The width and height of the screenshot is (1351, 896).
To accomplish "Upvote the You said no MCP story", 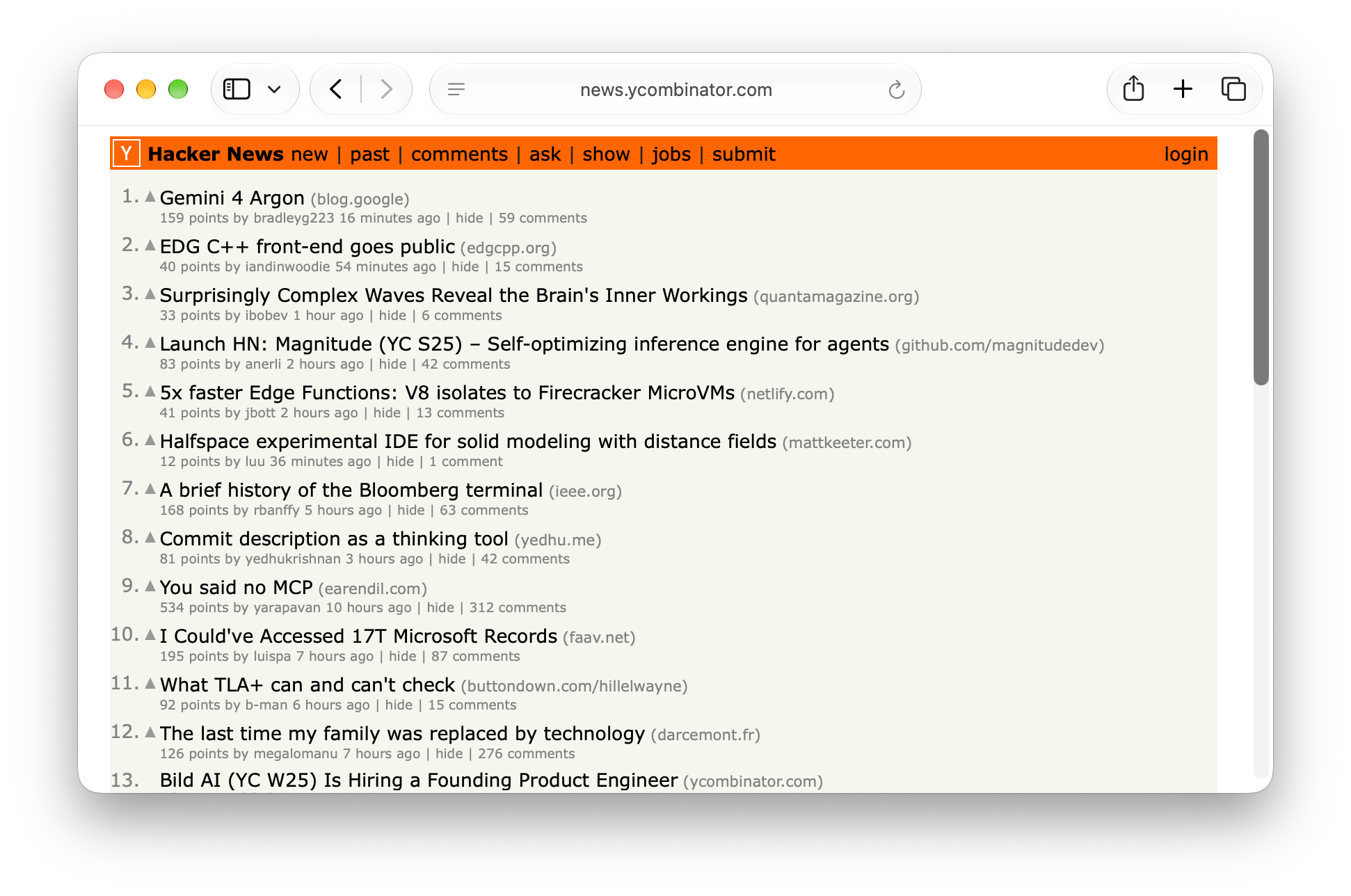I will 150,586.
